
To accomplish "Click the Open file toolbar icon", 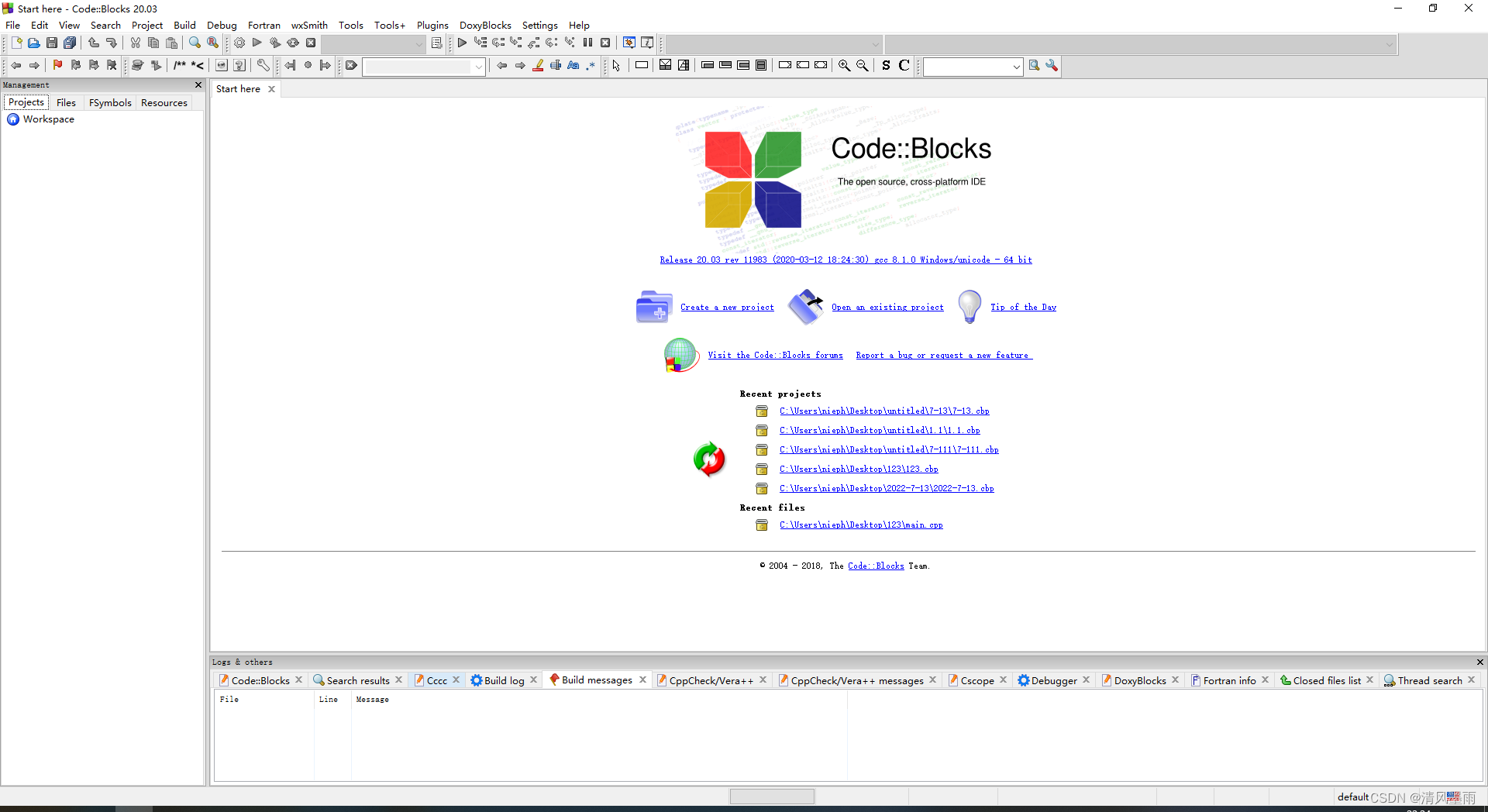I will pos(34,43).
